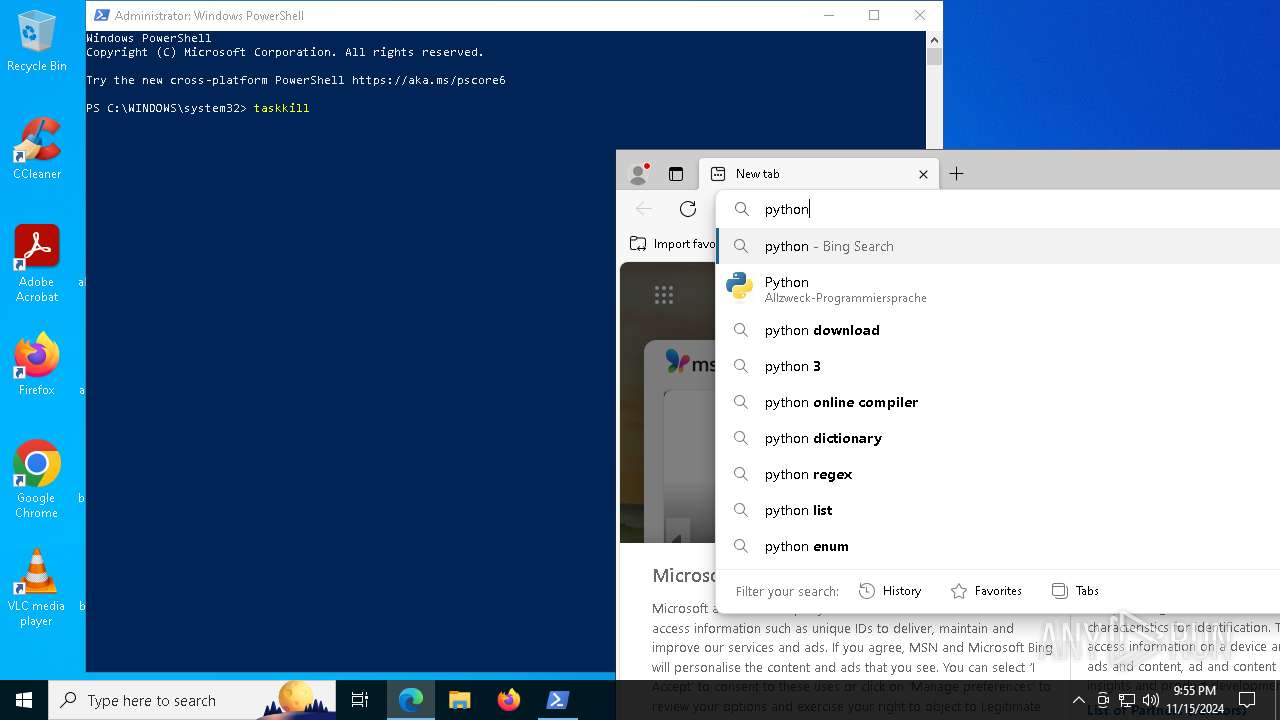Click the taskbar search box

pos(192,700)
